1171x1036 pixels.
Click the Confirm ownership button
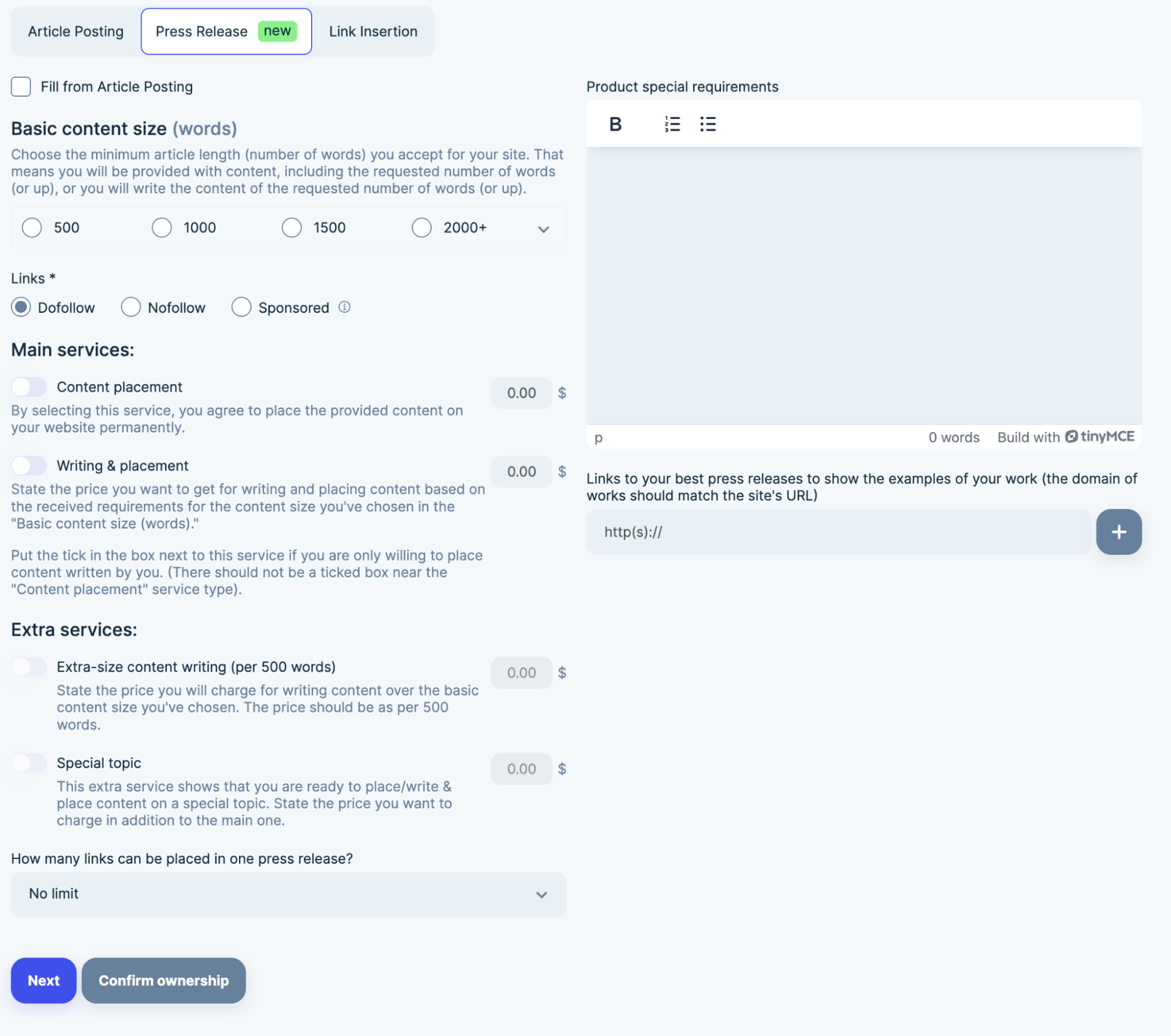(163, 980)
